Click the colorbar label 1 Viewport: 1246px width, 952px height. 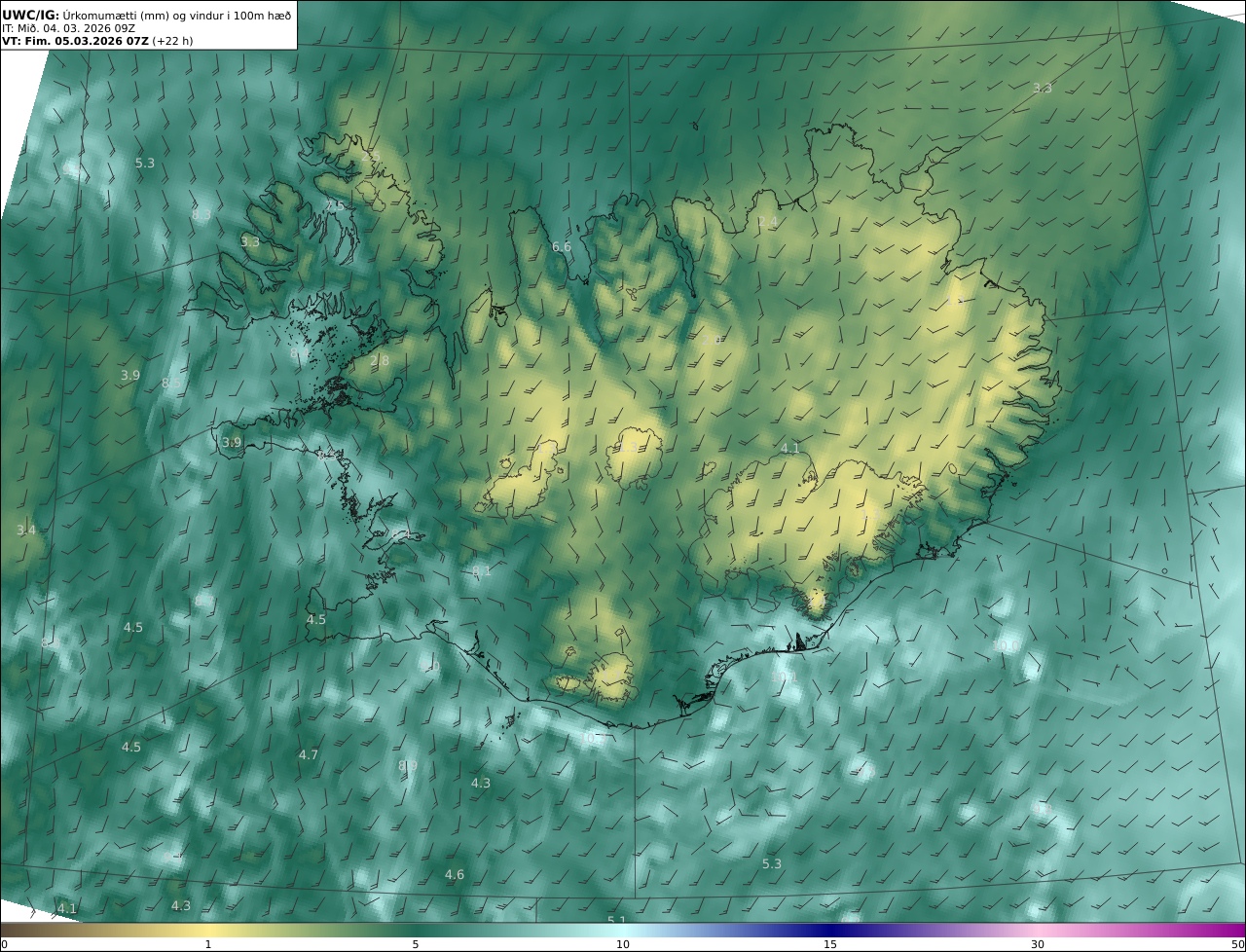click(x=208, y=944)
